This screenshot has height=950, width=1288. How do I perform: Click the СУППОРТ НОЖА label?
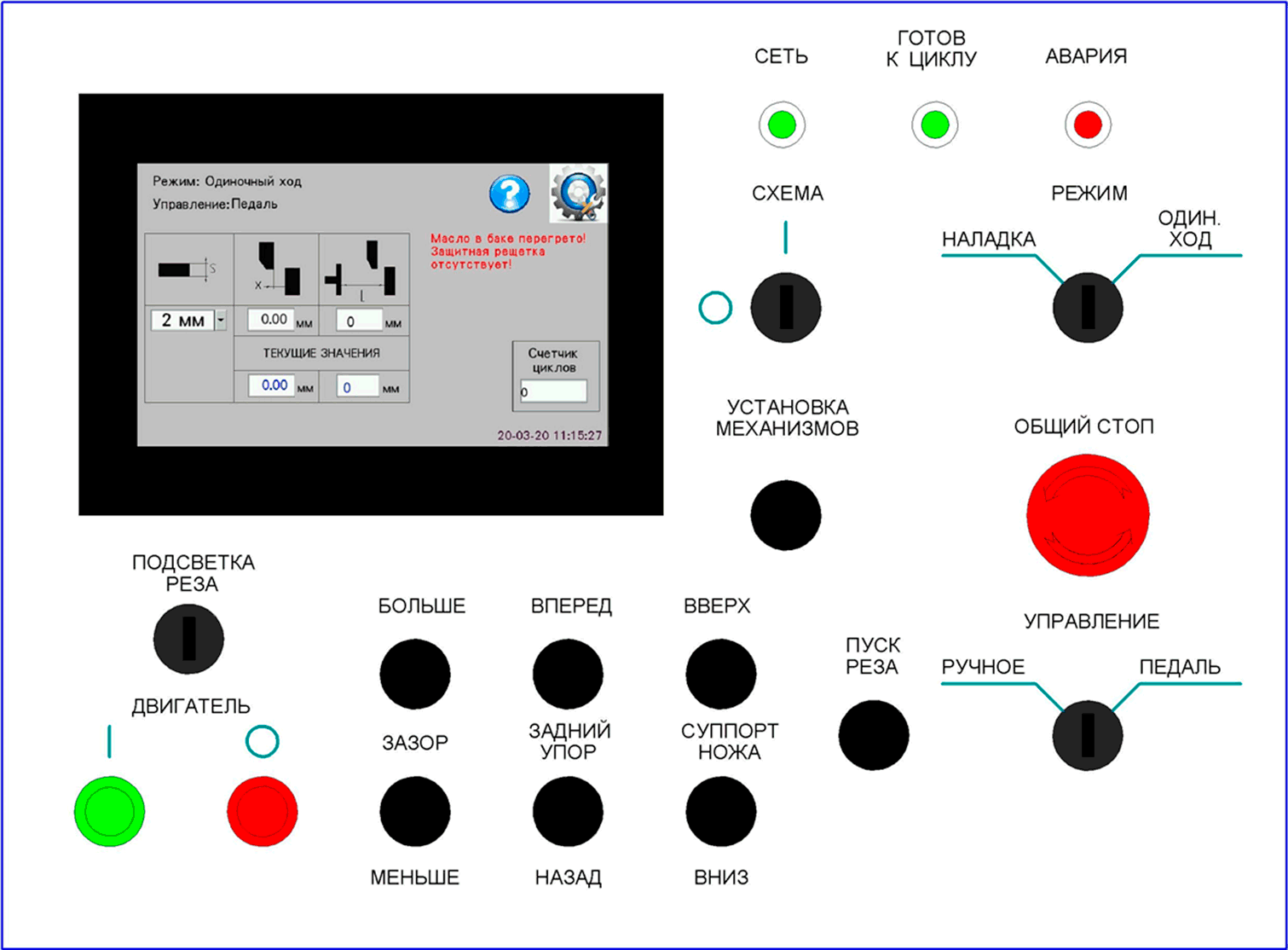[730, 741]
